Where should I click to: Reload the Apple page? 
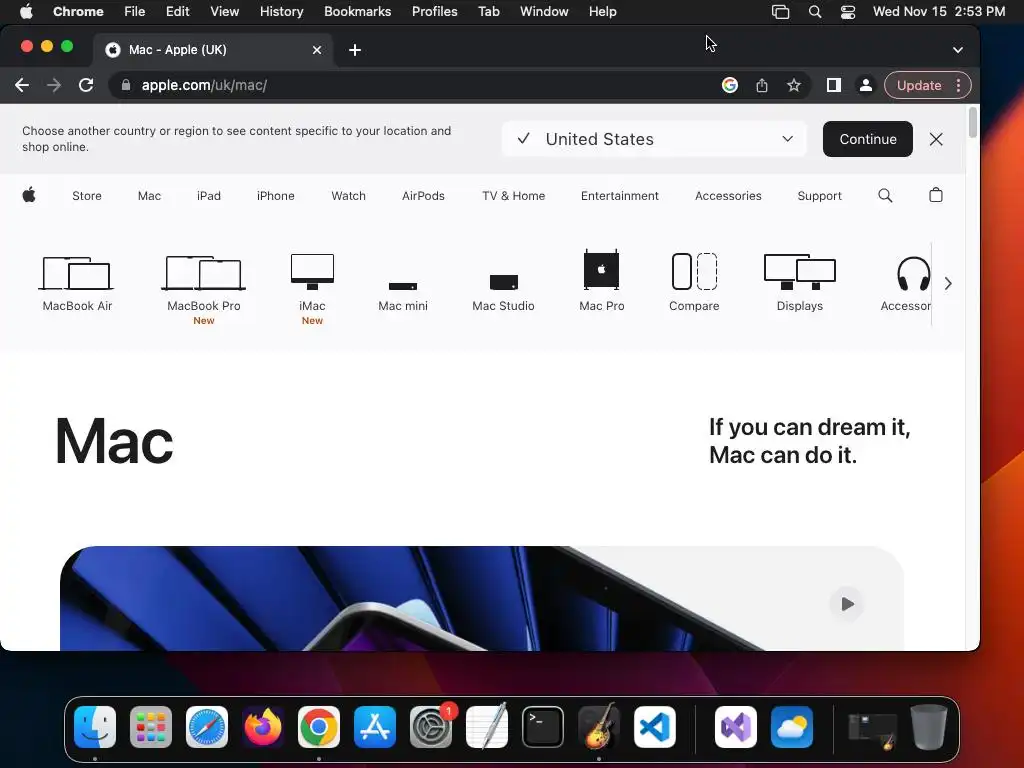point(86,85)
